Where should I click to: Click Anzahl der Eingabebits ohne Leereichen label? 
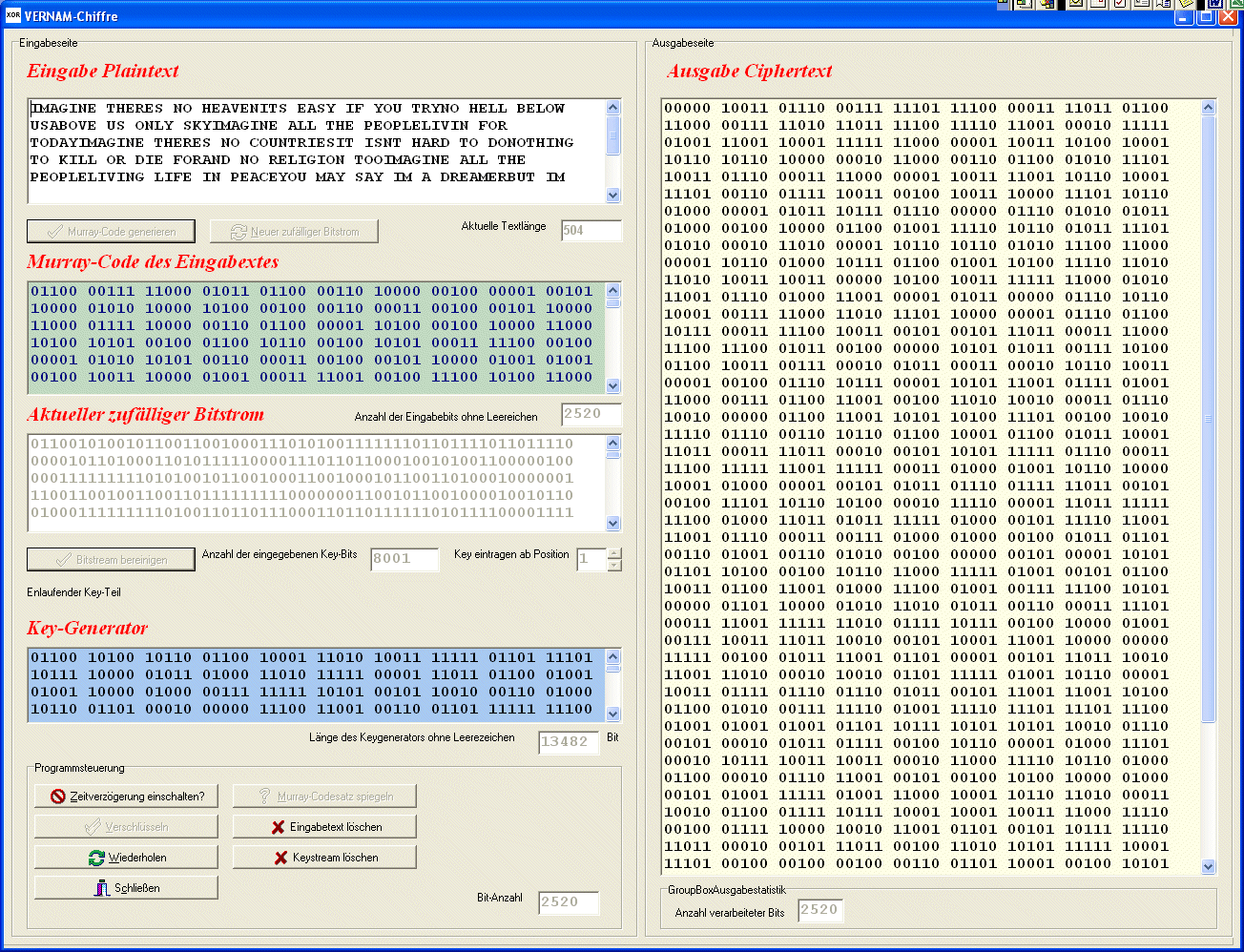pos(446,417)
